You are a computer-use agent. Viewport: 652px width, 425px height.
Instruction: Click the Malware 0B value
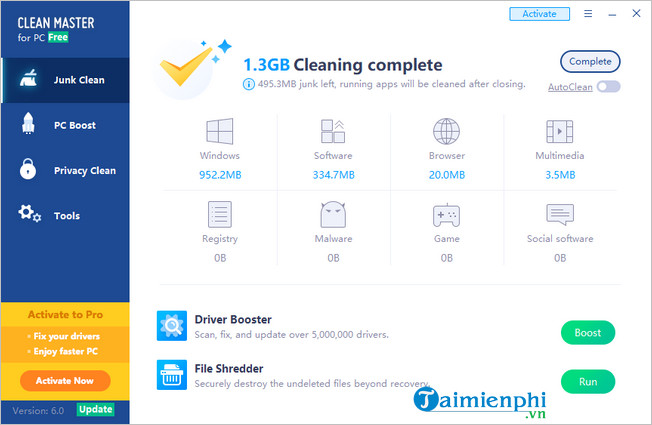(333, 258)
